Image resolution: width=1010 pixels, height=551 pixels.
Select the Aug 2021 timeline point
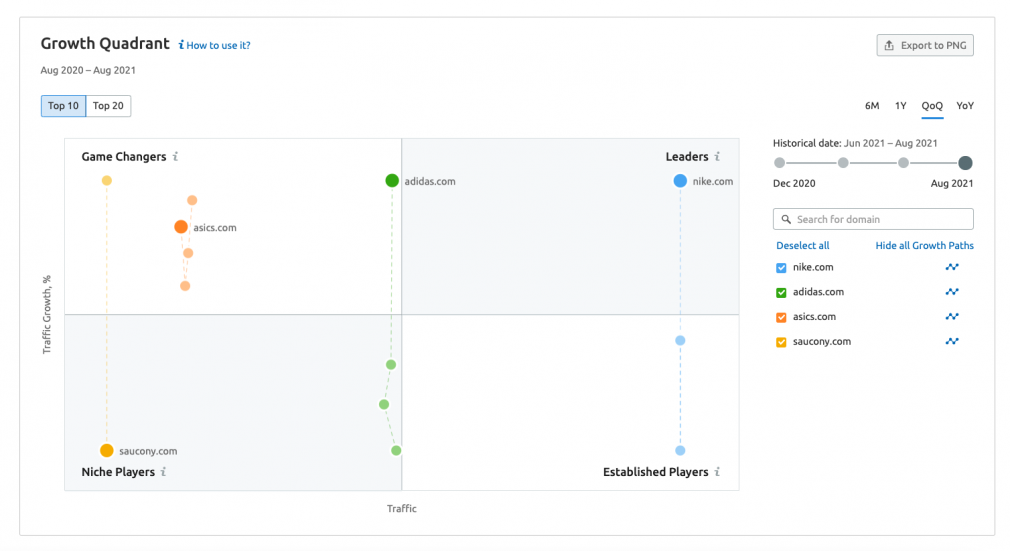tap(965, 163)
